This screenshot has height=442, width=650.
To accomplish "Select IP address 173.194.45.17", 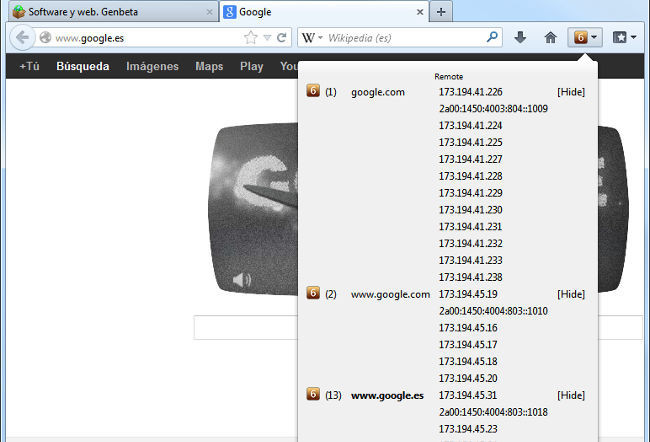I will [x=468, y=345].
